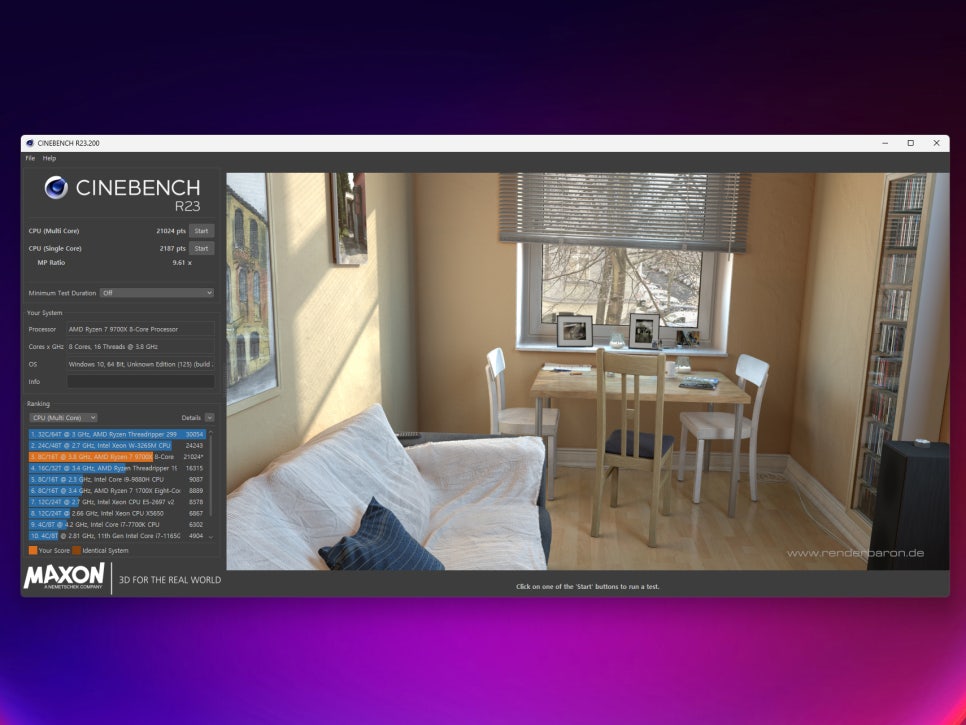Viewport: 966px width, 725px height.
Task: Start the CPU Multi Core test
Action: click(x=201, y=231)
